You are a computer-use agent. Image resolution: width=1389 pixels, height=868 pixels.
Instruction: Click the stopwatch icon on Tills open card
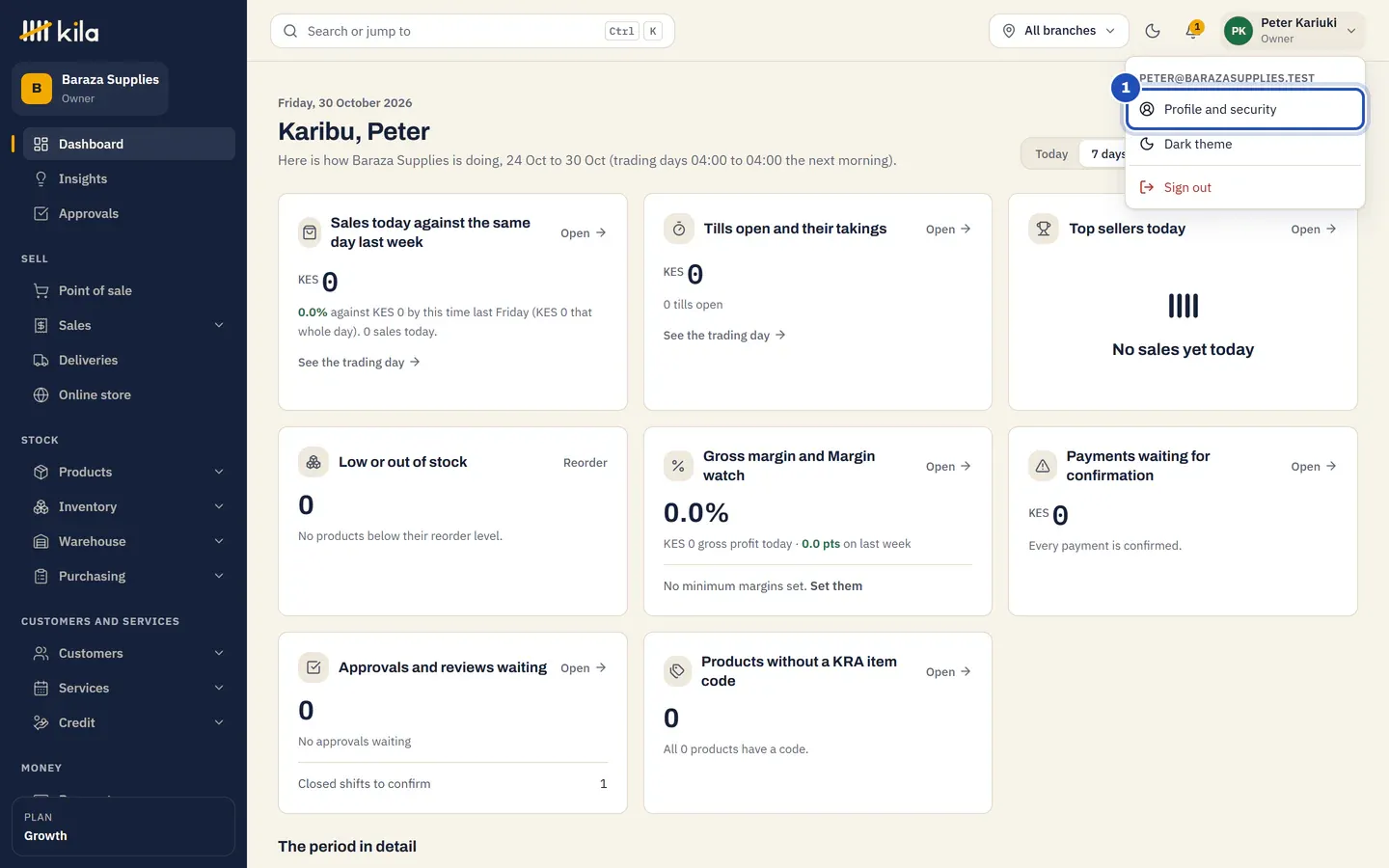click(x=679, y=230)
